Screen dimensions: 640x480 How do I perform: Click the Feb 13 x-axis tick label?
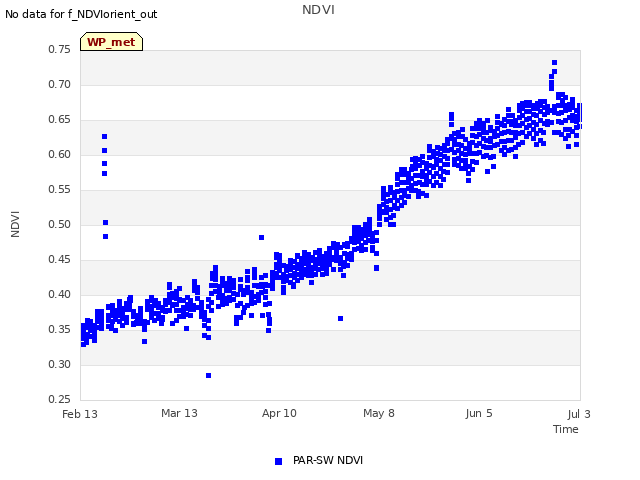pos(80,414)
